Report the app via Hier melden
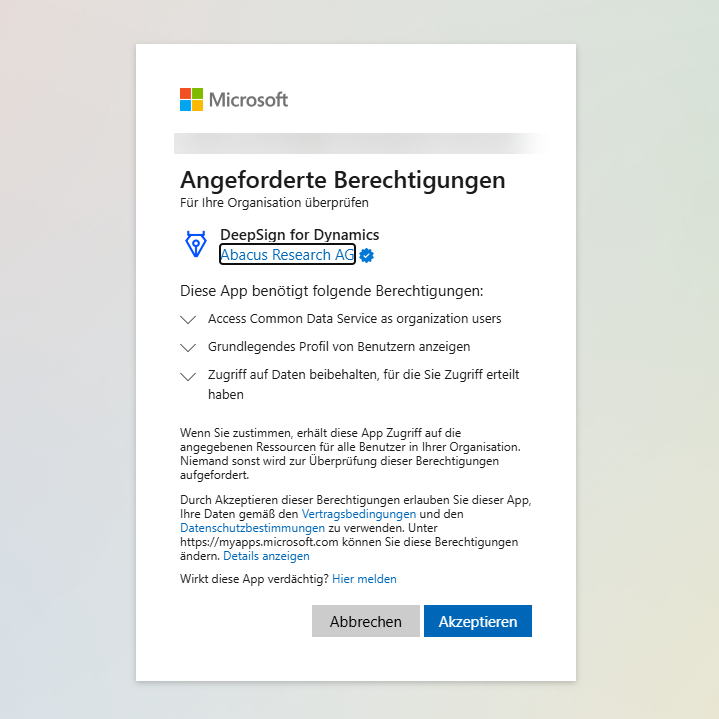719x719 pixels. 364,579
